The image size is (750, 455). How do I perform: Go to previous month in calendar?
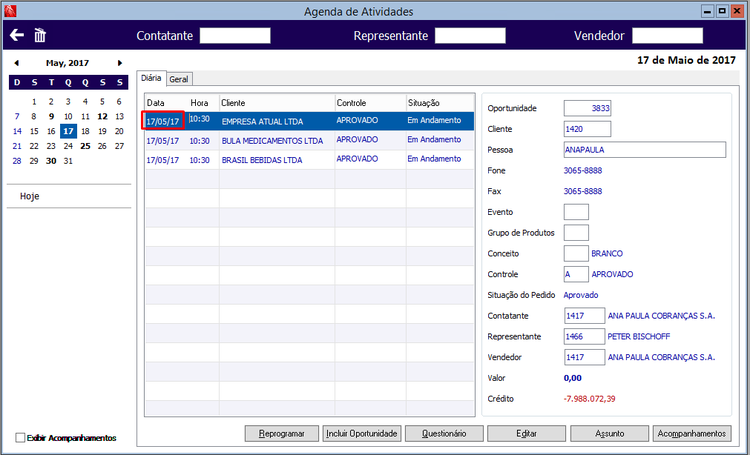tap(17, 63)
